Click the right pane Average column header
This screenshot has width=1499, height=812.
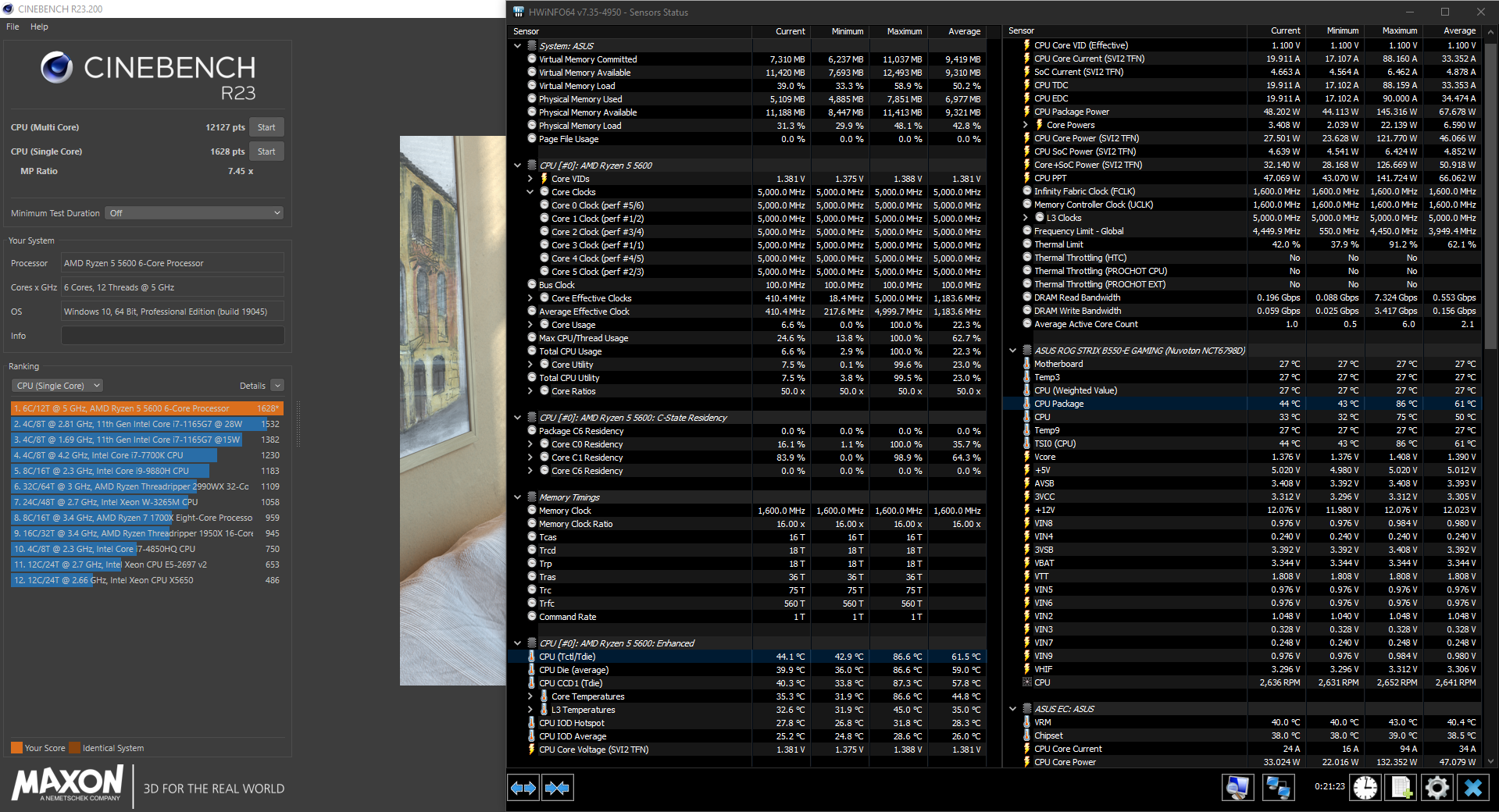coord(1452,30)
